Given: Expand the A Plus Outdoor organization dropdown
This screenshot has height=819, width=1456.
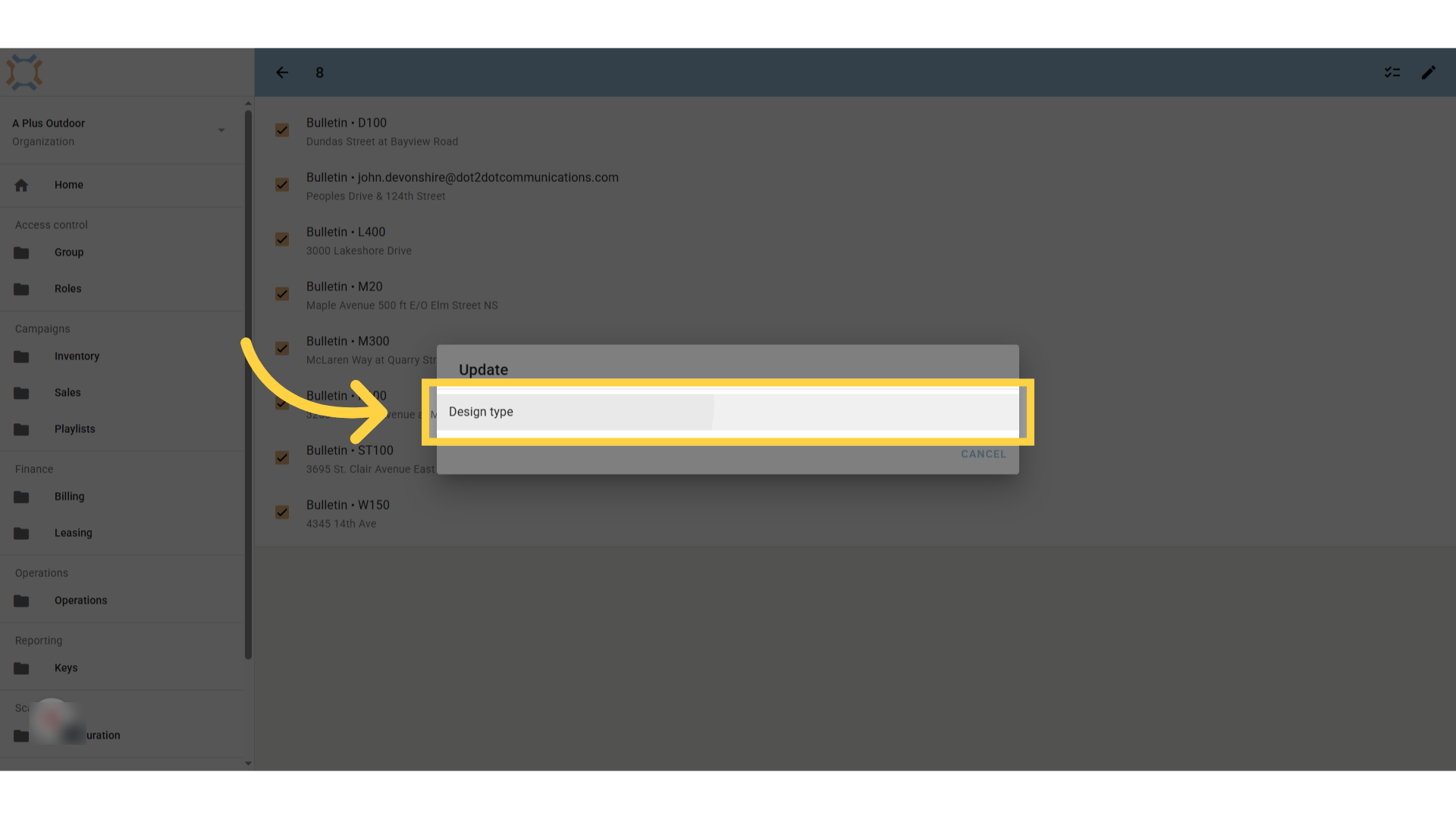Looking at the screenshot, I should (x=221, y=130).
